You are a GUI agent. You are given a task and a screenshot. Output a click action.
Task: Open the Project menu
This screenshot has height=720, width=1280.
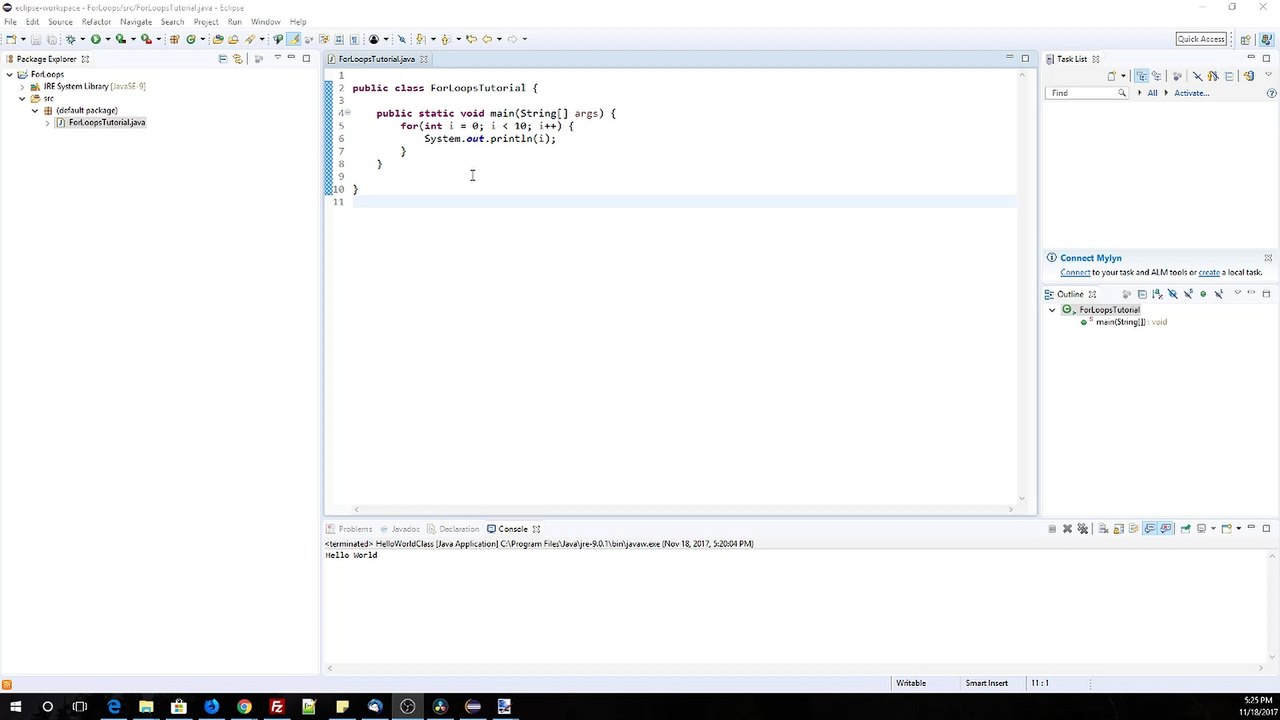(206, 21)
